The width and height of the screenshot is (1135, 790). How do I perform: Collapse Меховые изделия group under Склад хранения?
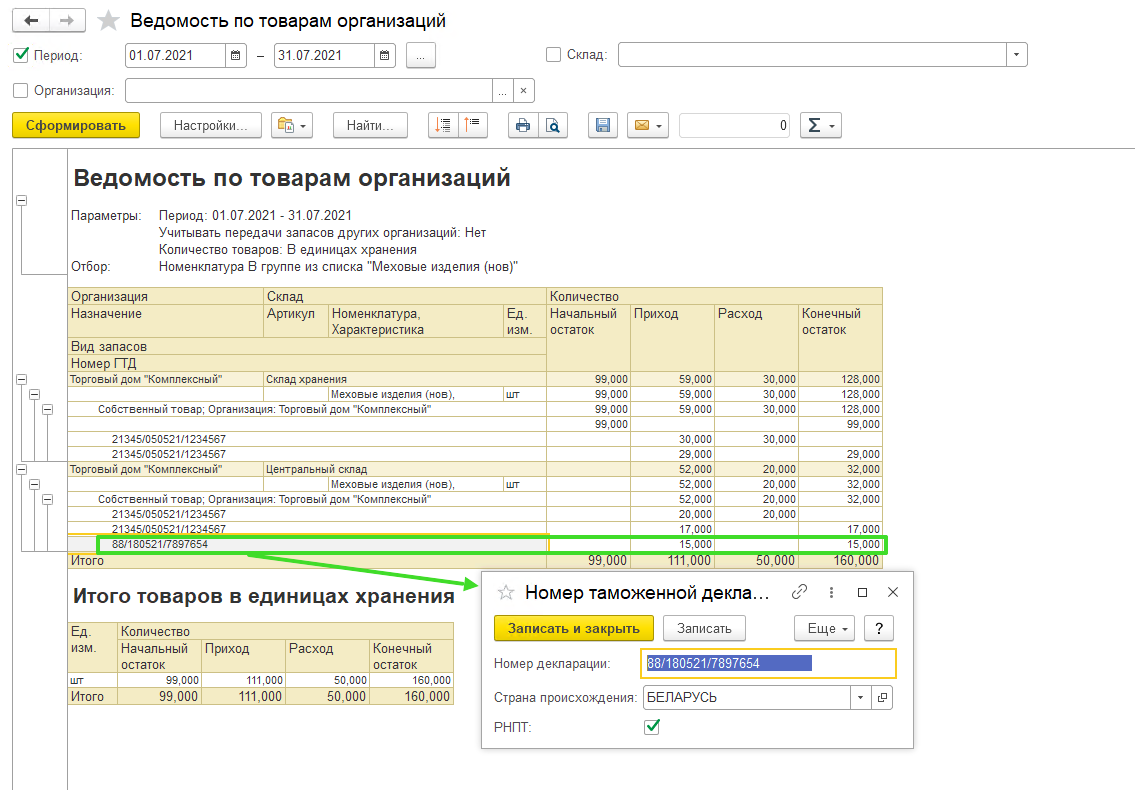point(35,395)
